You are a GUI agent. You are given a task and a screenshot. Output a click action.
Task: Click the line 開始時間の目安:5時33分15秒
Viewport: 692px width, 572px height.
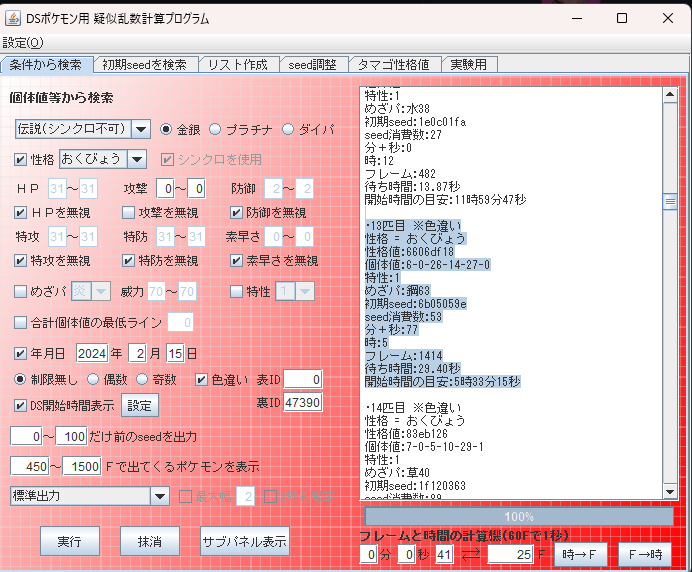tap(443, 381)
